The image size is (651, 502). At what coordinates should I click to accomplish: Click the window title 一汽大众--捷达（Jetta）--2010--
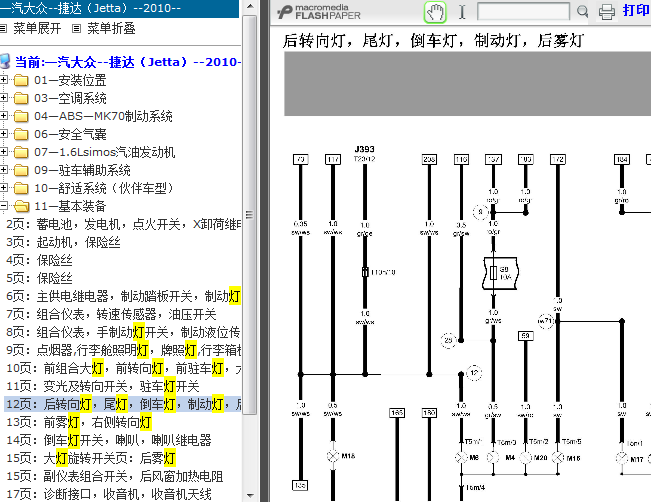[90, 8]
